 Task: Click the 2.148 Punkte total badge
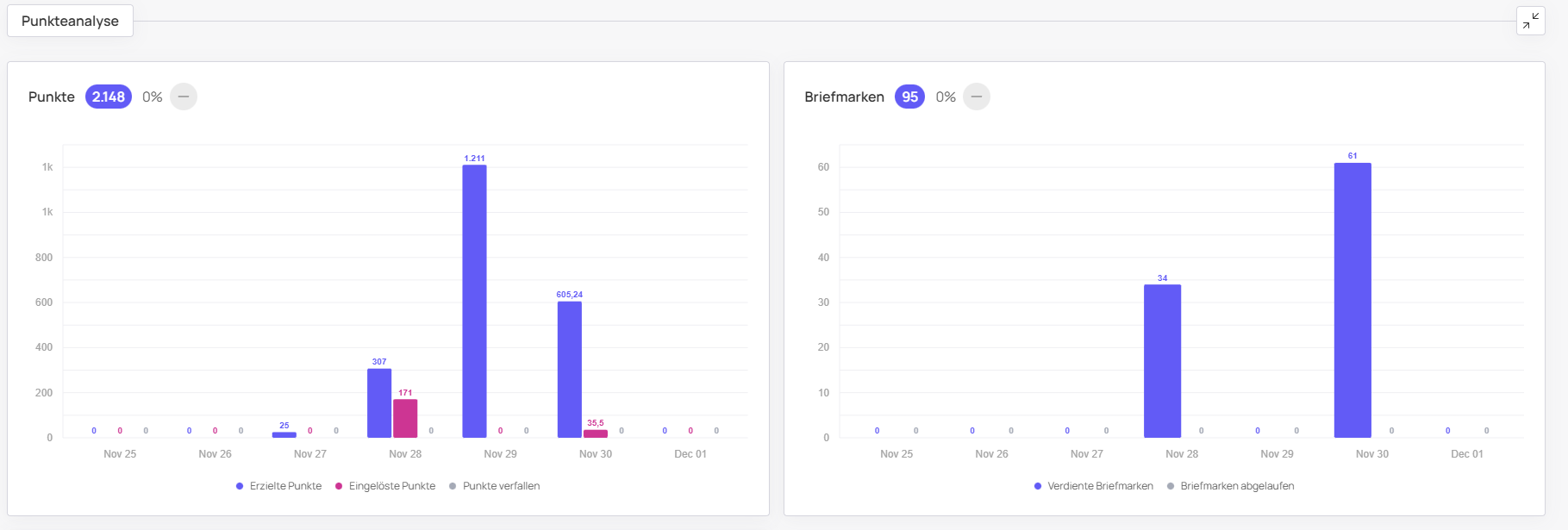point(109,97)
